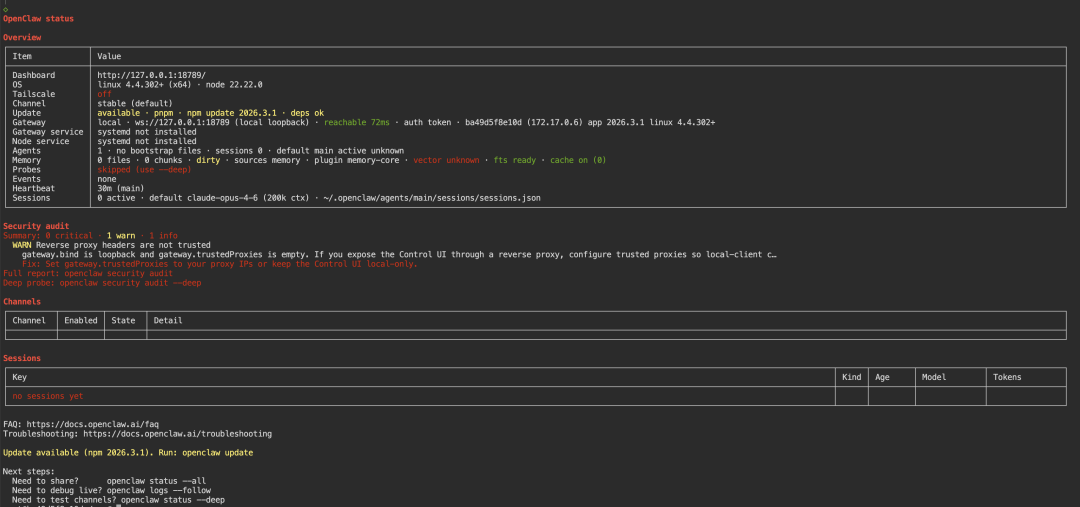Screen dimensions: 1080x507
Task: Click the "Detail" column header
Action: [168, 320]
